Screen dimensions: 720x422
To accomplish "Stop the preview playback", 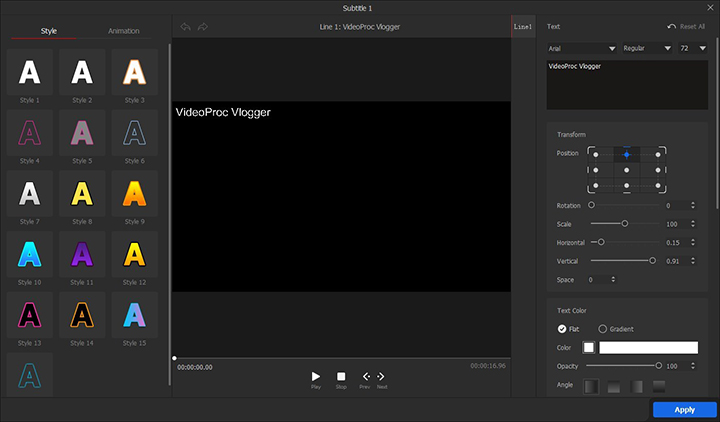I will pos(341,379).
